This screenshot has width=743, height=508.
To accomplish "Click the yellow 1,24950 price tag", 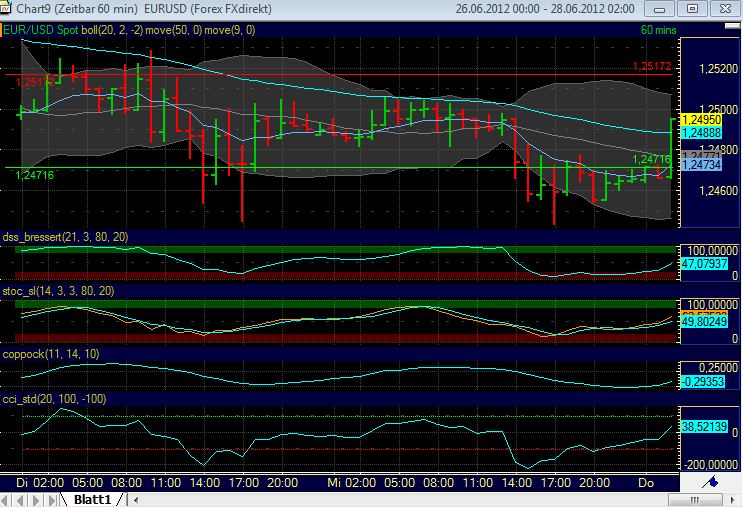I will point(702,120).
